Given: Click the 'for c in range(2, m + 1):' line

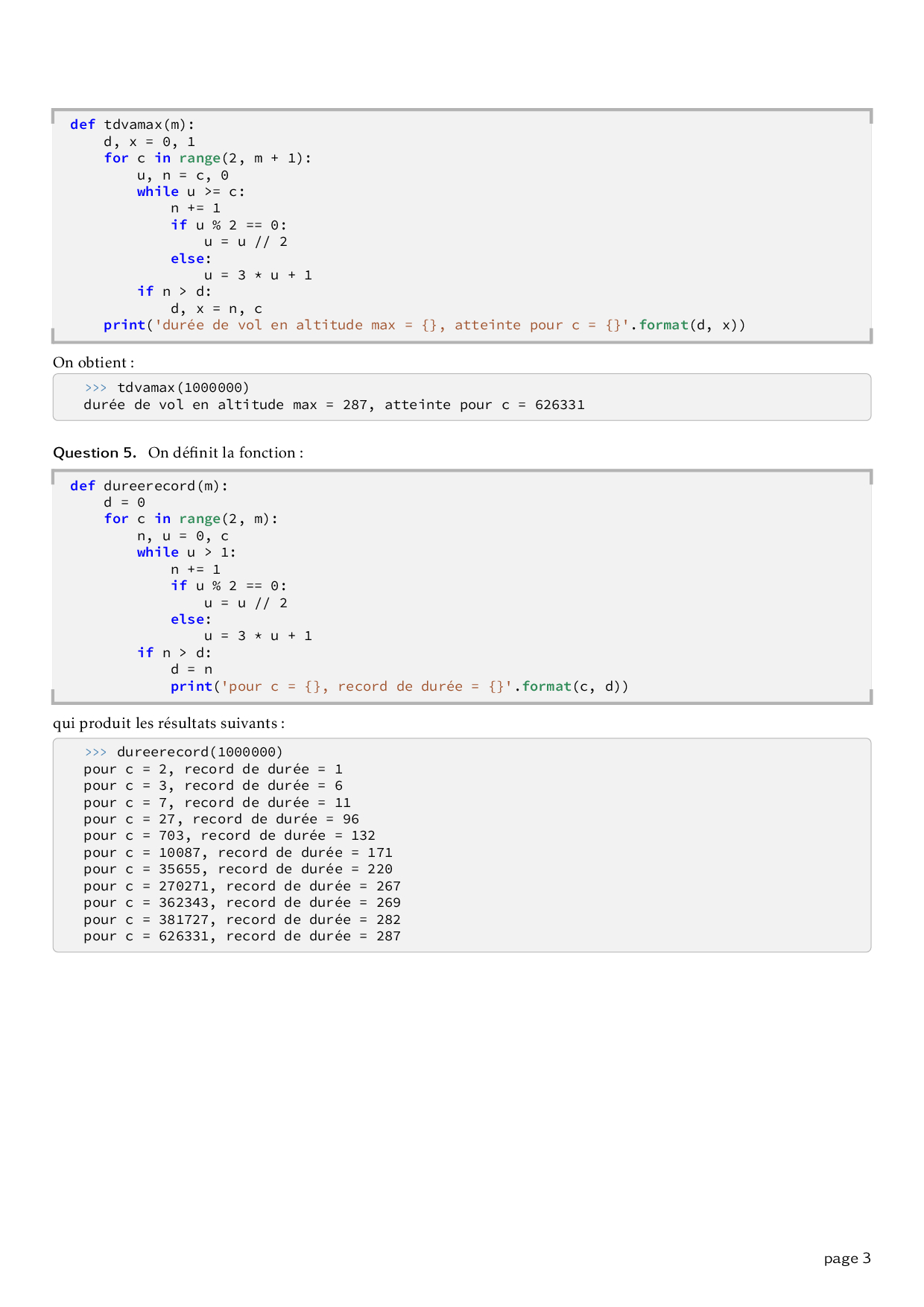Looking at the screenshot, I should 207,158.
